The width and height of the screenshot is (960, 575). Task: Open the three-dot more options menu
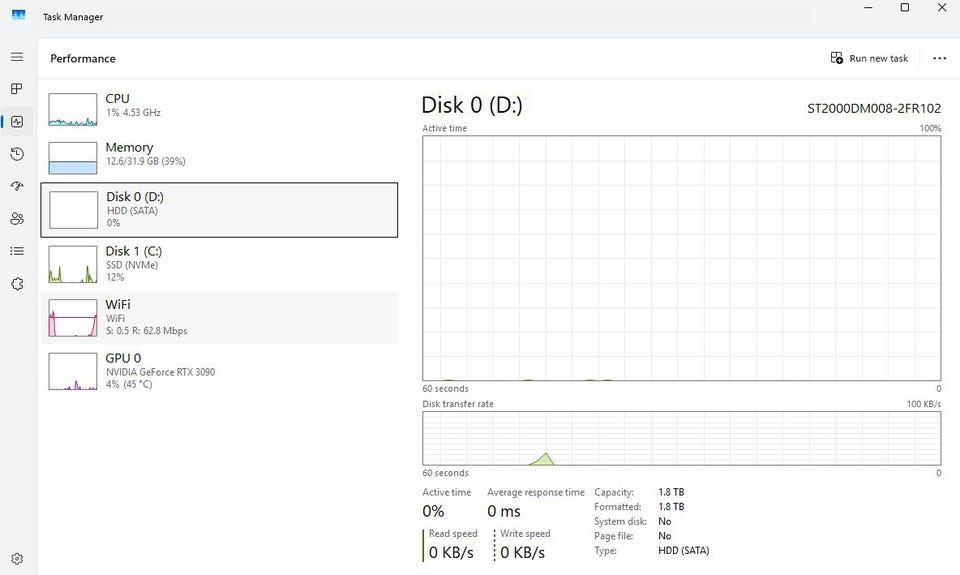(939, 58)
